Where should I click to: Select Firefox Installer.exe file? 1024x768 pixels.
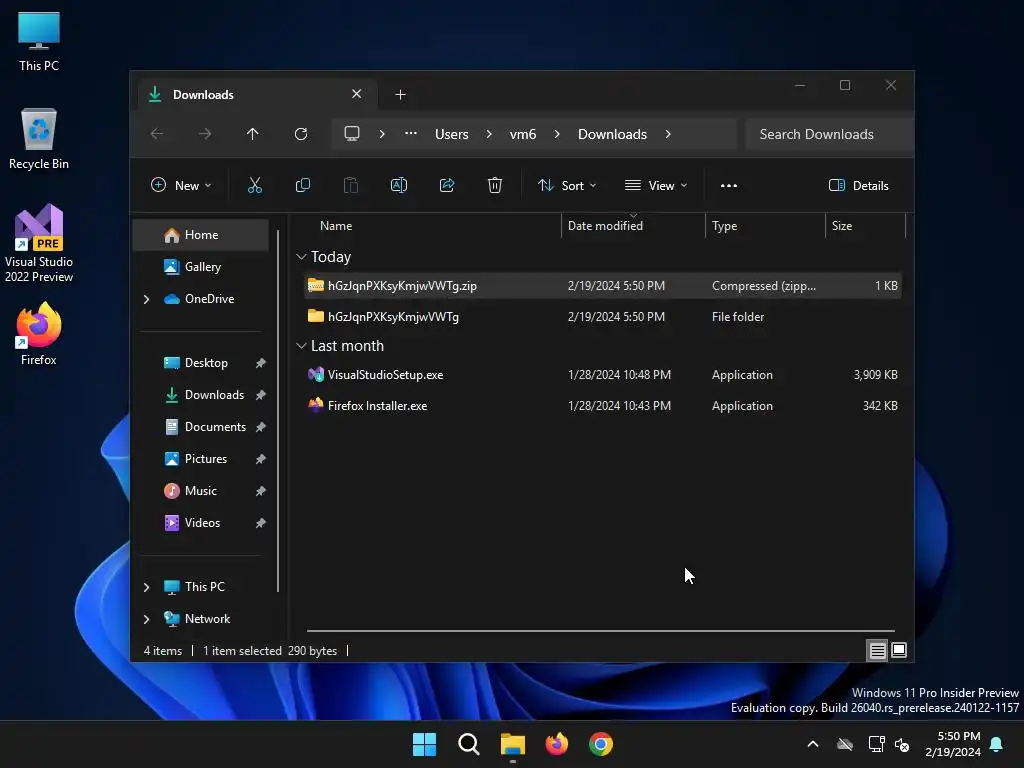[x=603, y=406]
